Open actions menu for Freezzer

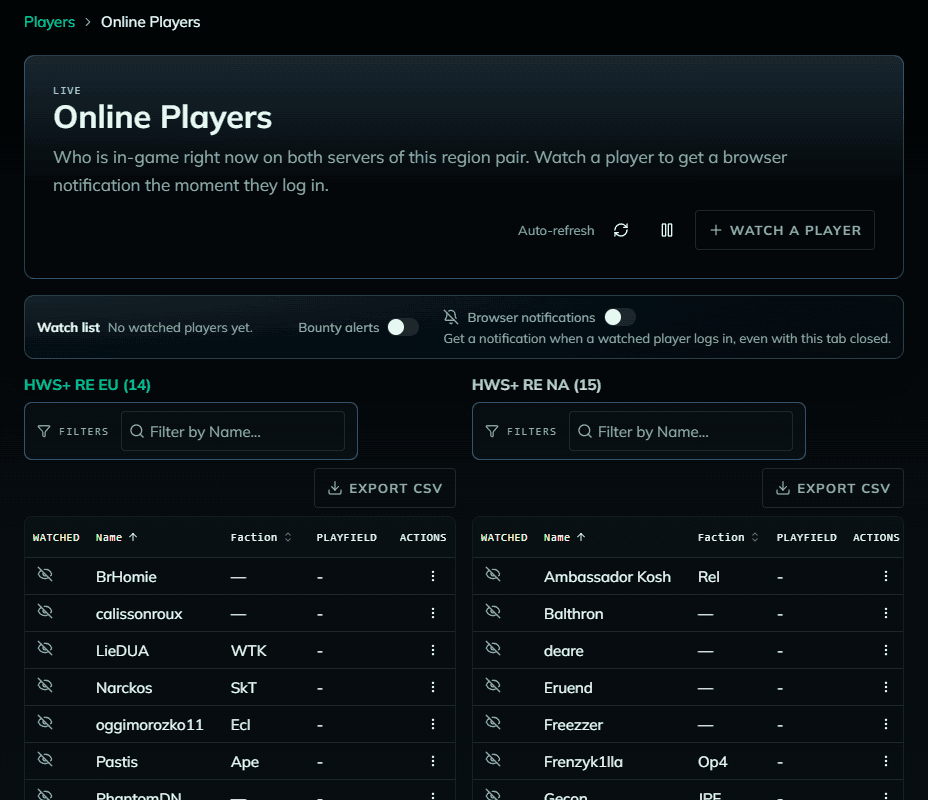[x=886, y=724]
